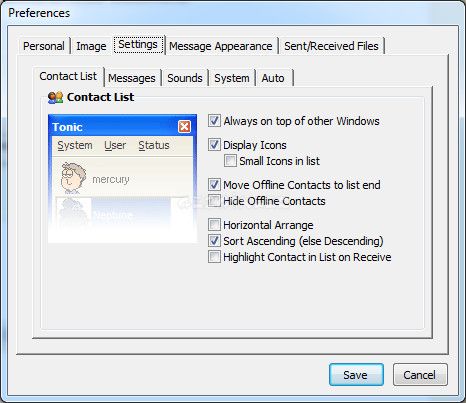
Task: Click the mercury avatar in preview
Action: pos(73,178)
